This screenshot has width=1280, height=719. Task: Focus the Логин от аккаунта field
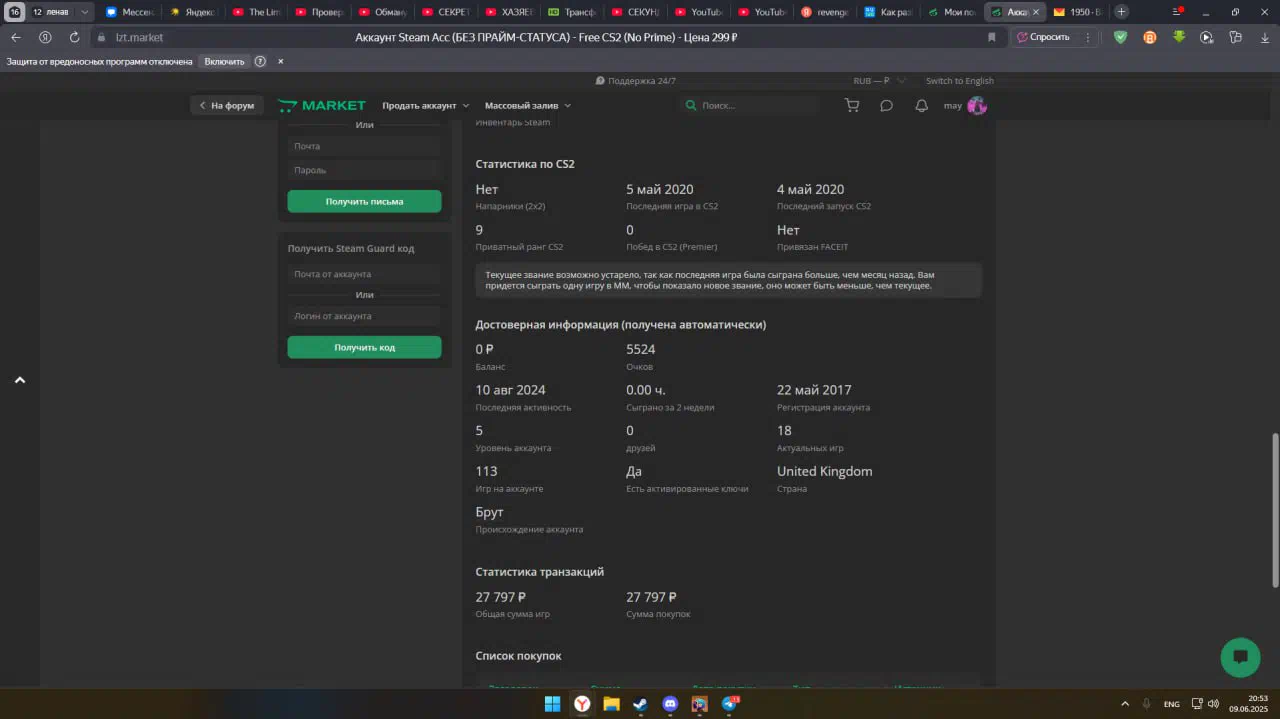click(364, 316)
